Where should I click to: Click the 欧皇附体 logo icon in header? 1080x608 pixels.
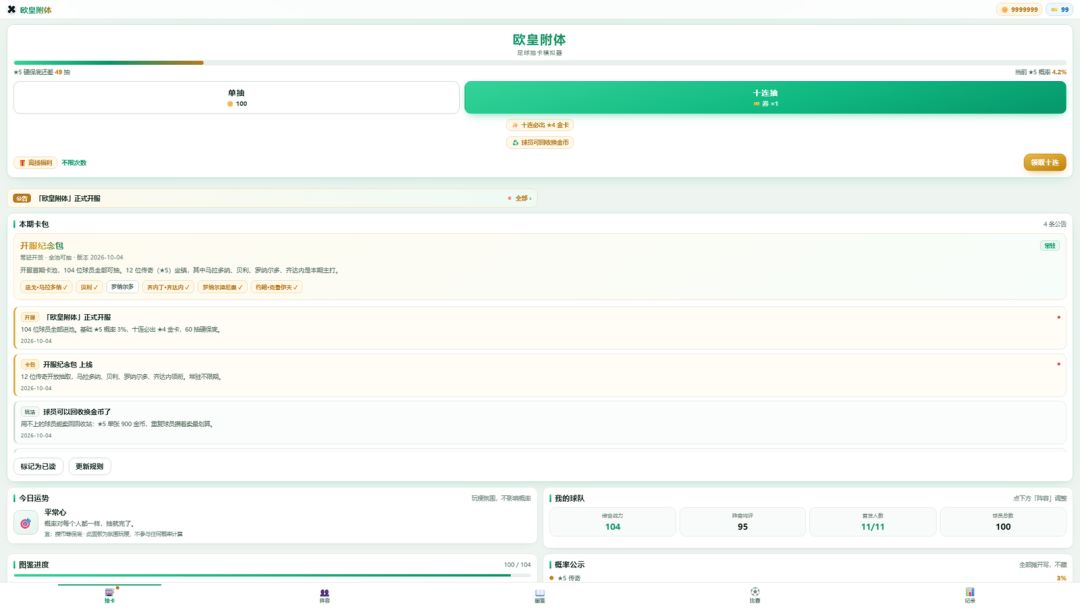click(x=11, y=10)
